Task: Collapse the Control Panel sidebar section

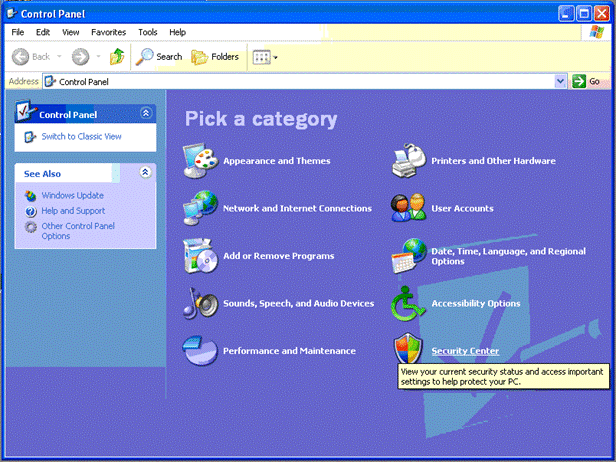Action: coord(146,114)
